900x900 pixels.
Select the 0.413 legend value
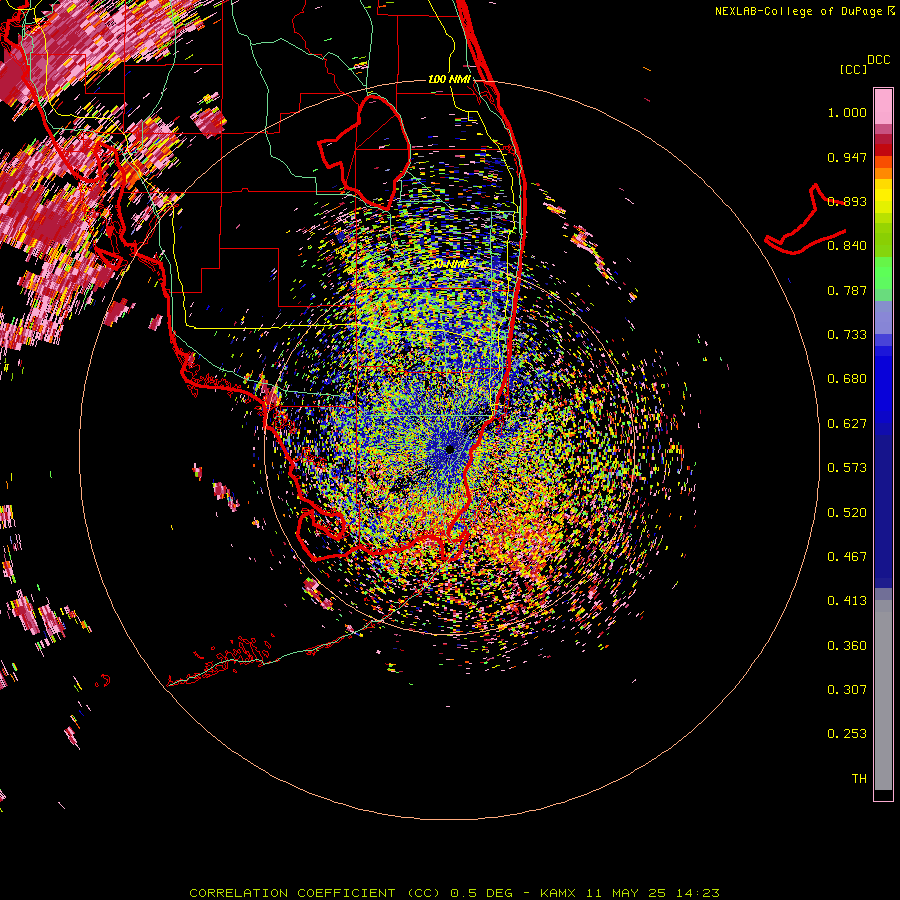pyautogui.click(x=847, y=601)
